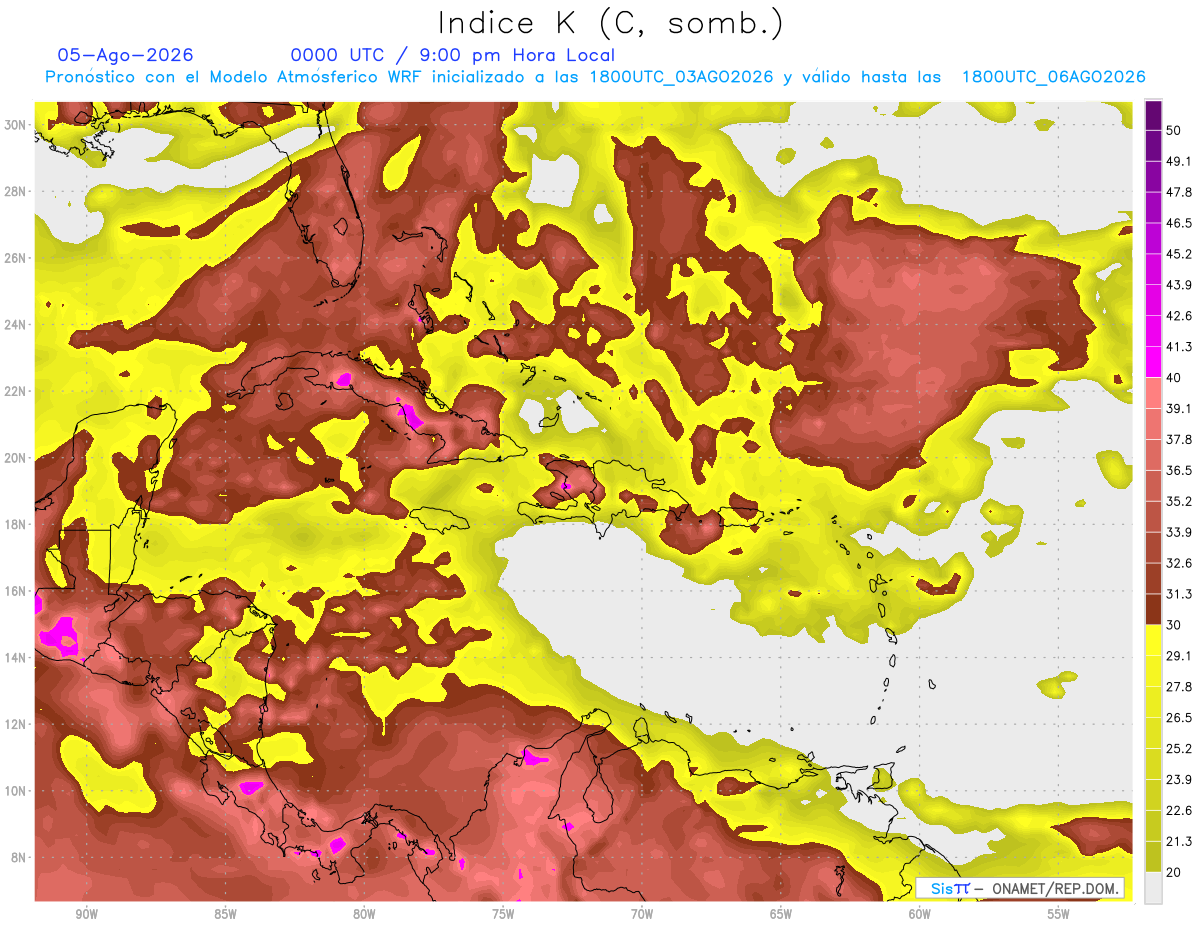Click the "37.8" legend value
1200x927 pixels.
pos(1180,439)
